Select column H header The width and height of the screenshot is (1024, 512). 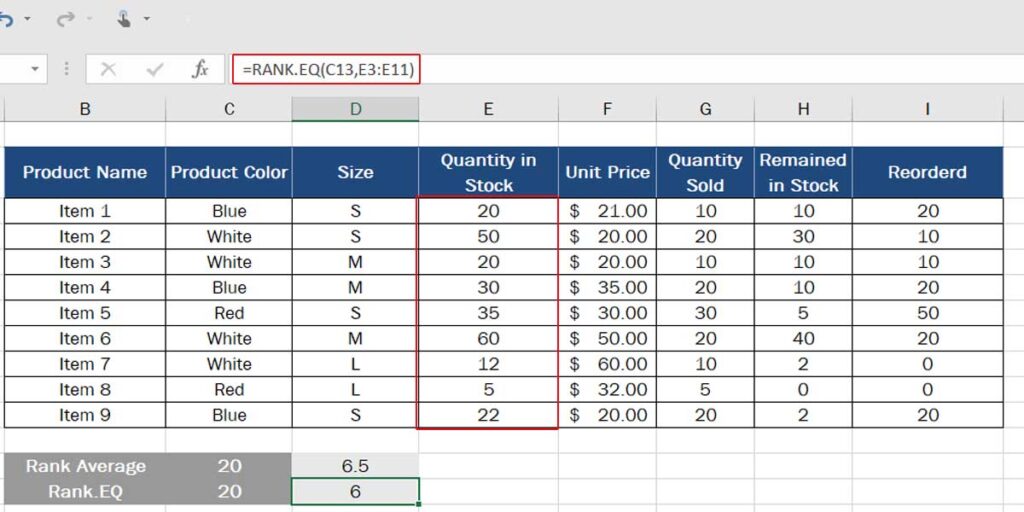click(x=803, y=109)
